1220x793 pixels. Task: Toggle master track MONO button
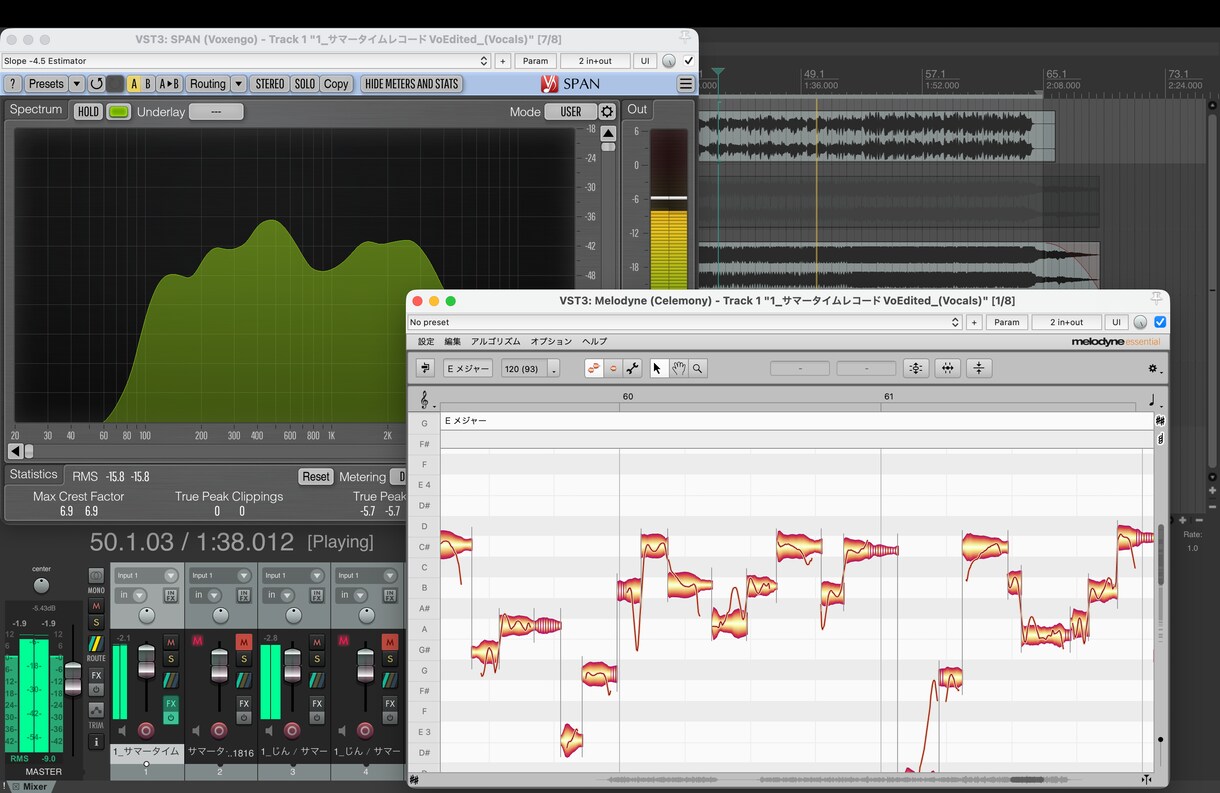(96, 576)
